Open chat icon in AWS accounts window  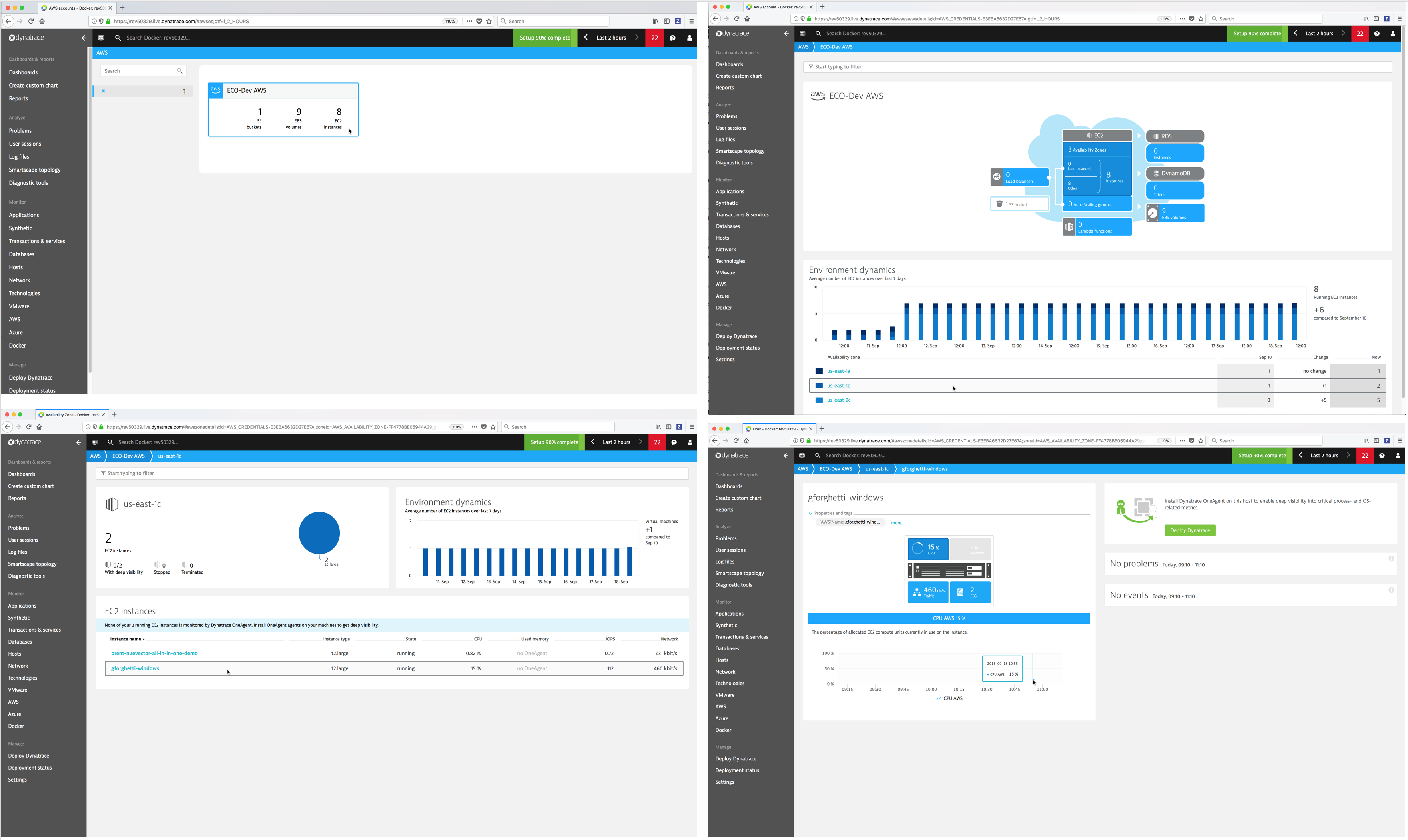pyautogui.click(x=672, y=38)
